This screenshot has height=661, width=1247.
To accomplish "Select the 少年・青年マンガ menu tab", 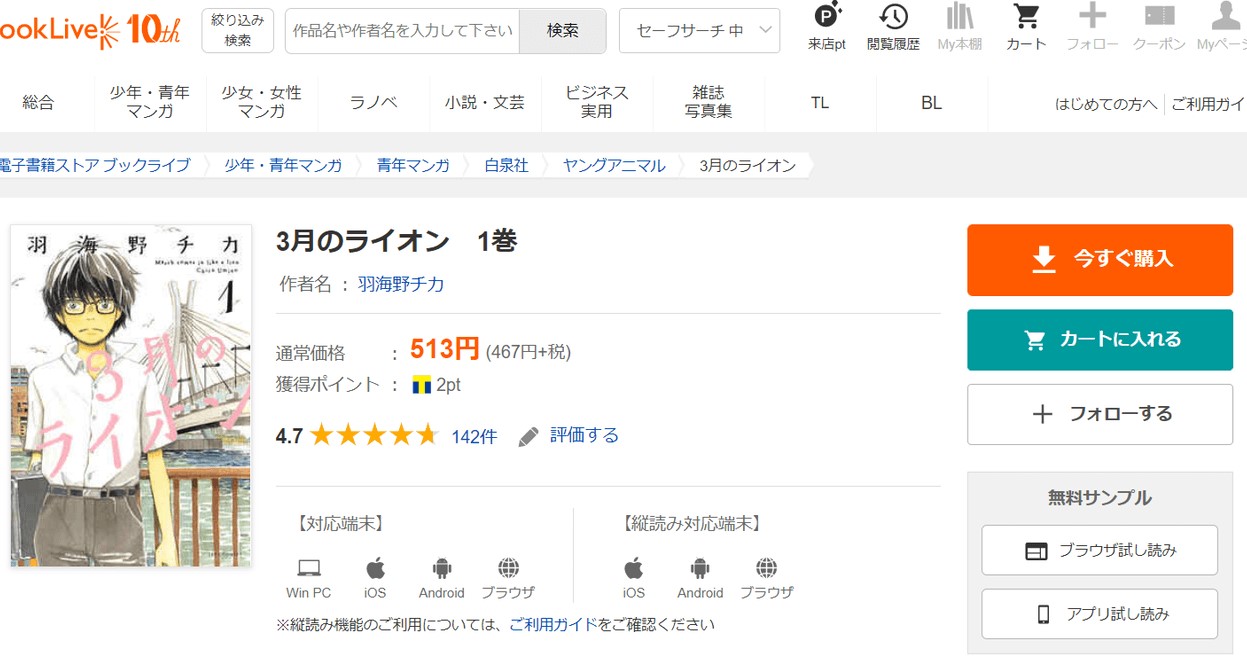I will [150, 102].
